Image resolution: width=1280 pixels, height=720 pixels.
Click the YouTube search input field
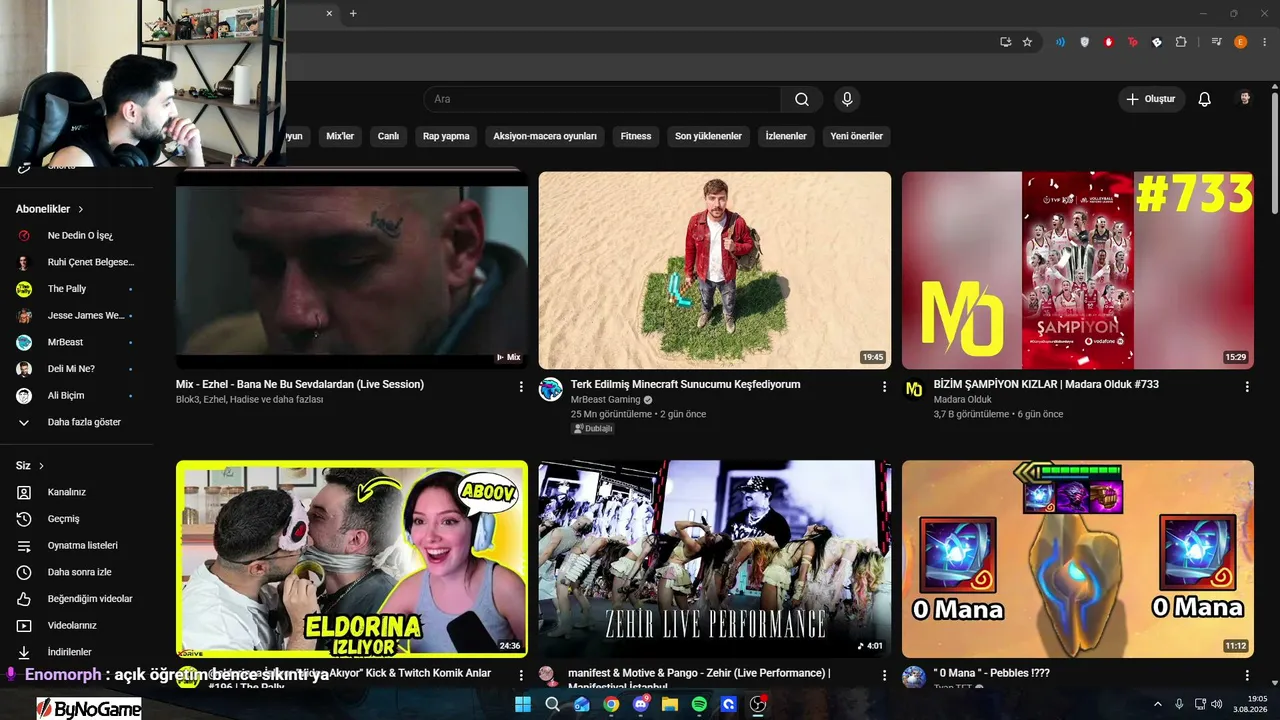tap(602, 99)
